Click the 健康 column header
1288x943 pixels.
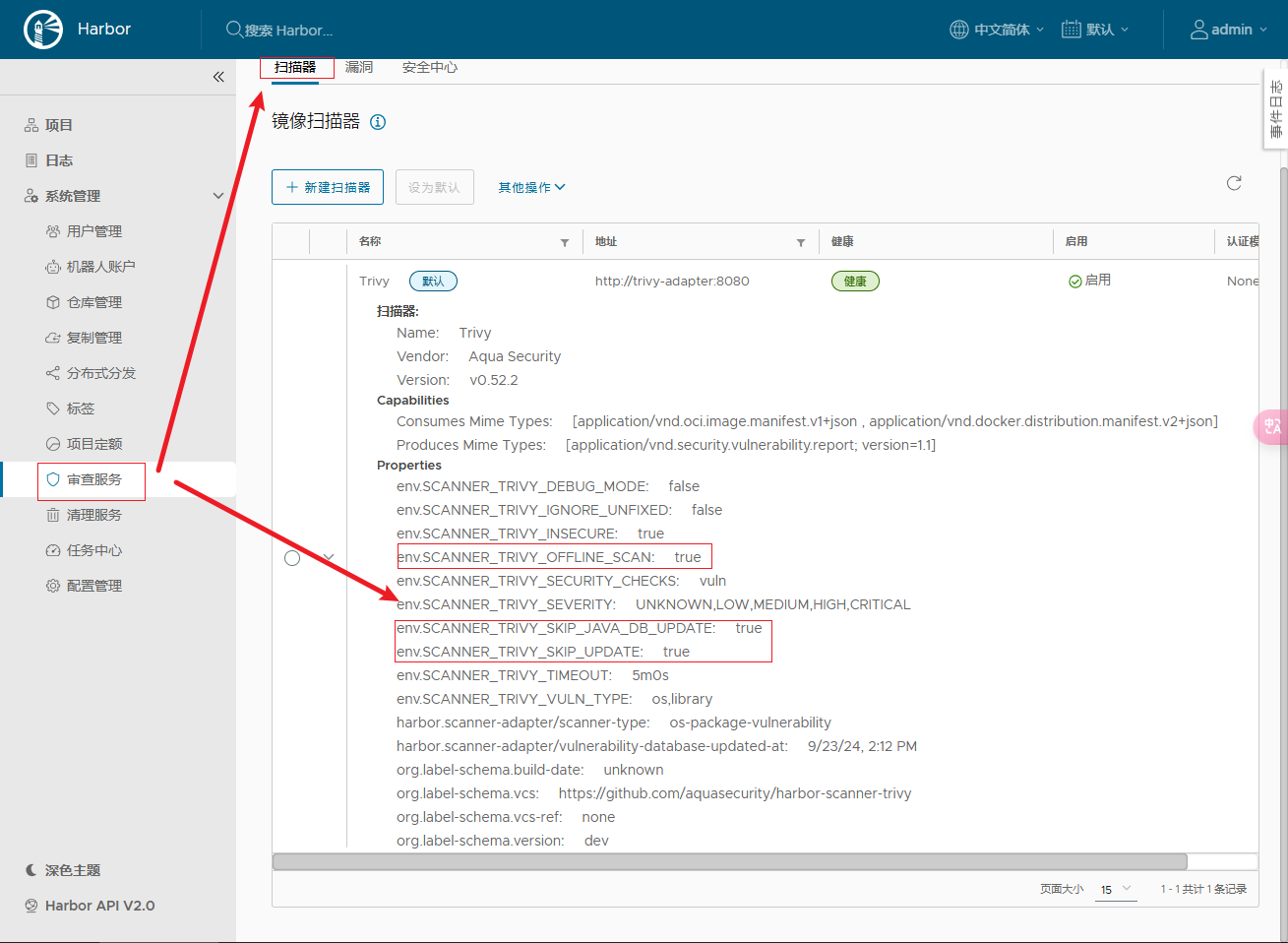[842, 242]
